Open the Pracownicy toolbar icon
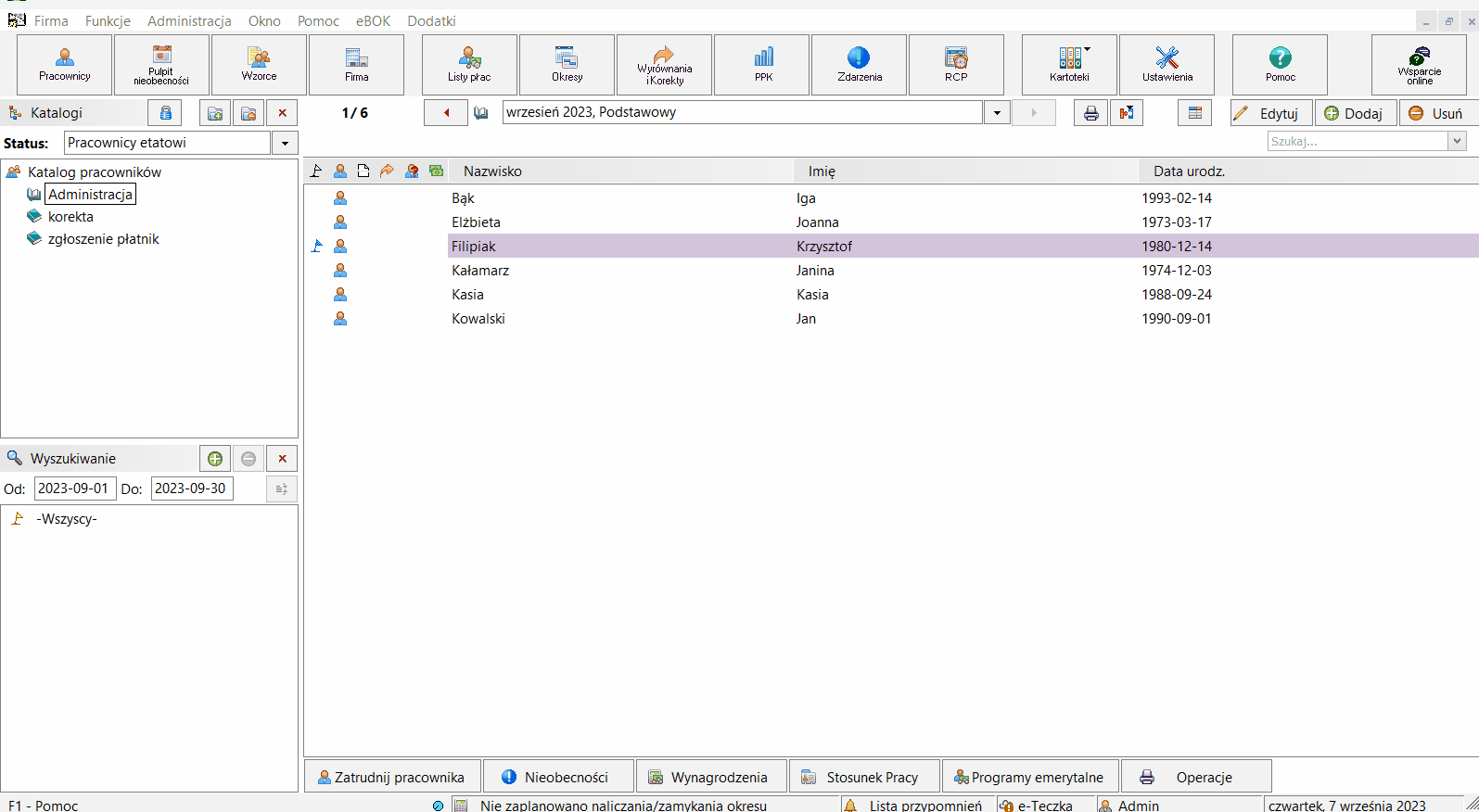Screen dimensions: 1479x812 click(x=65, y=65)
